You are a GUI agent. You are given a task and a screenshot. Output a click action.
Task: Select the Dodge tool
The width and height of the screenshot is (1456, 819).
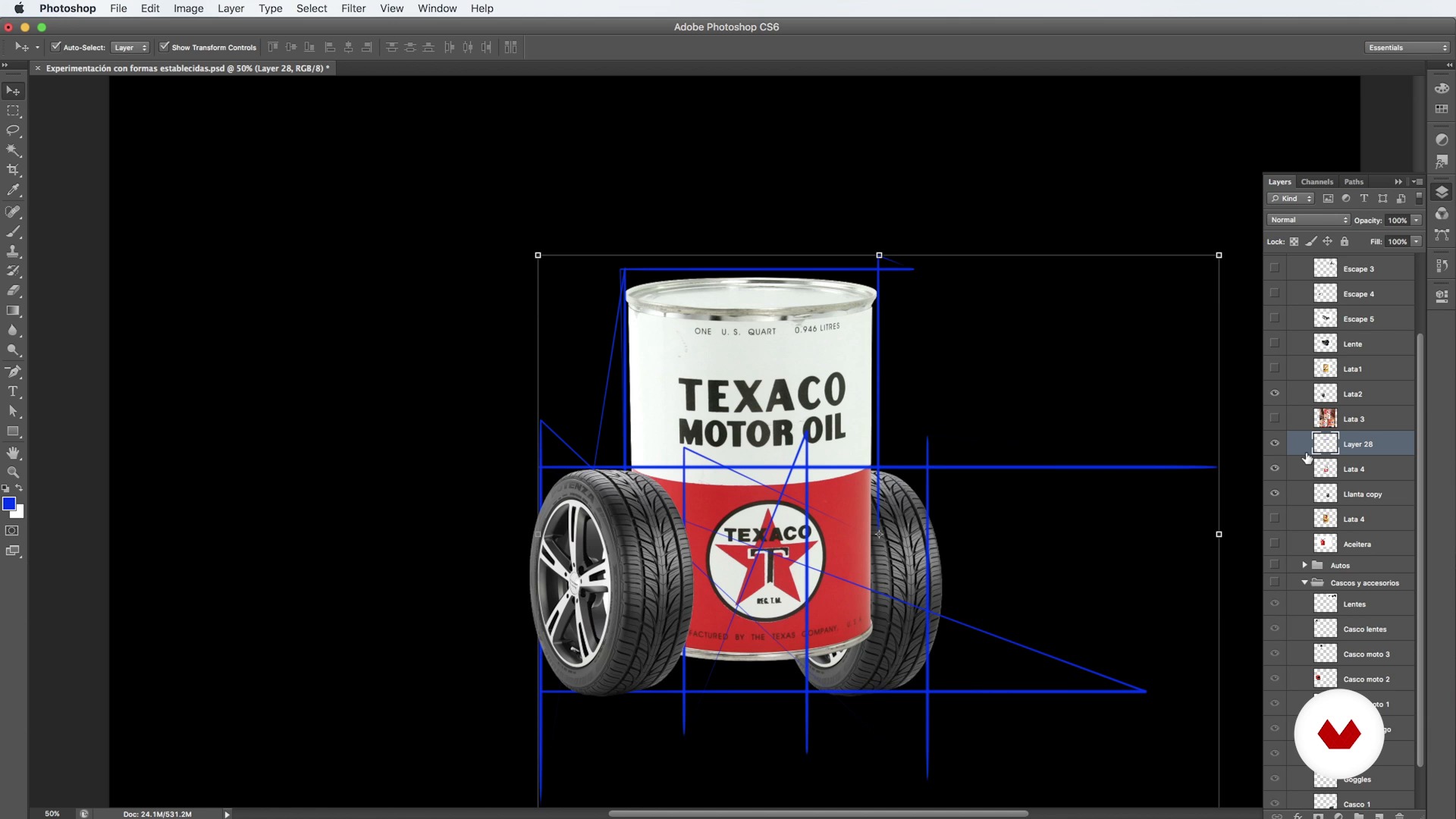tap(13, 350)
